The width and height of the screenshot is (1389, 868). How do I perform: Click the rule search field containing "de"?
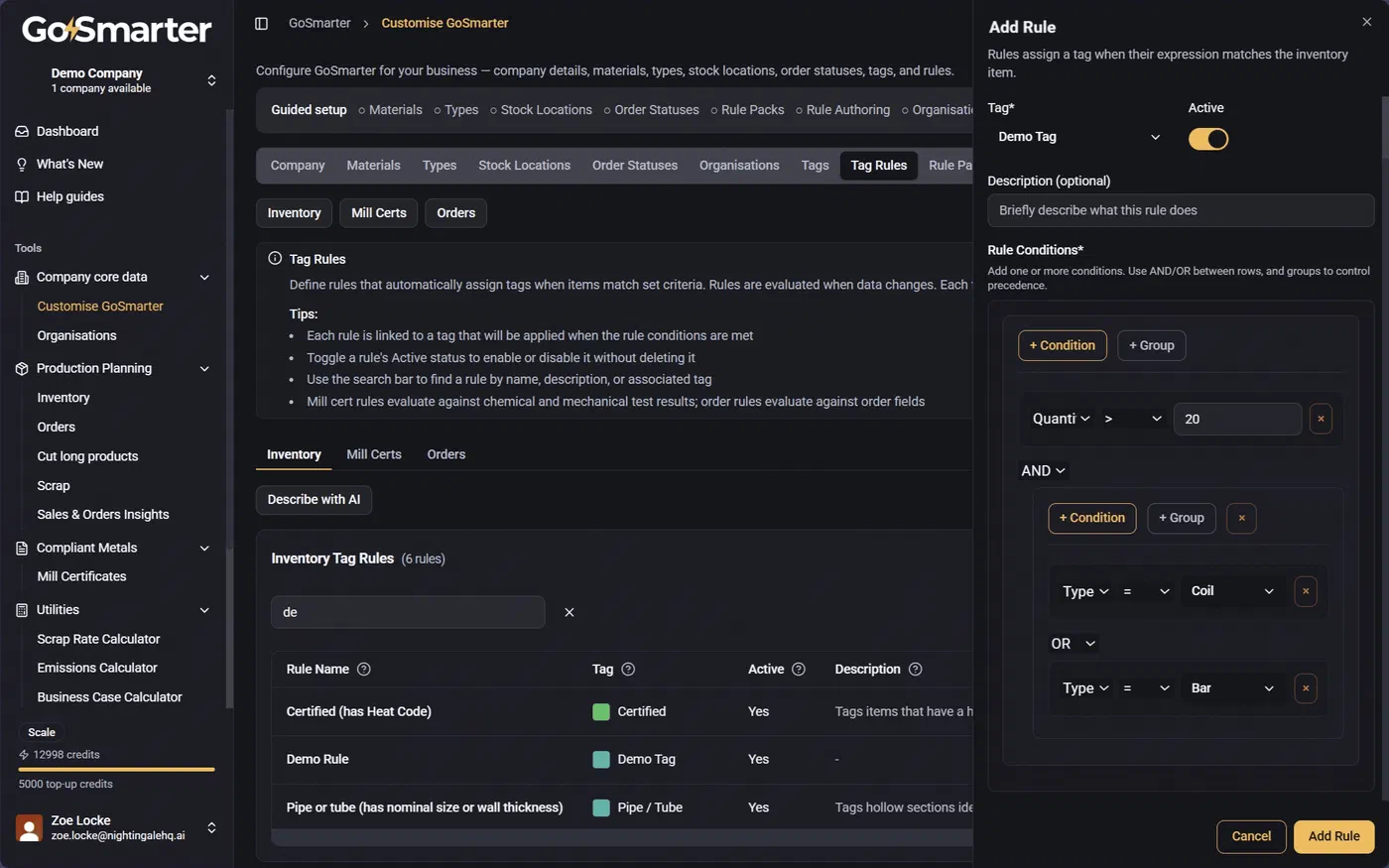coord(408,612)
